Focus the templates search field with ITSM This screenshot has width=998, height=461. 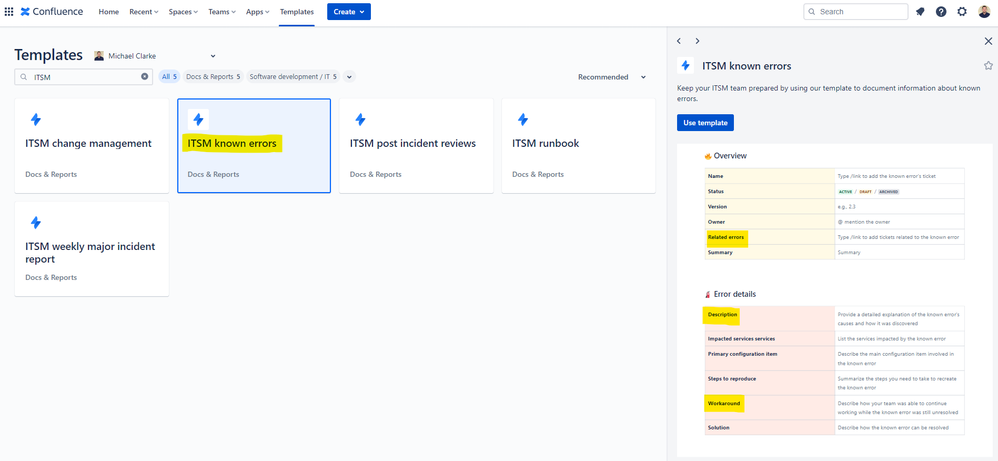coord(83,76)
